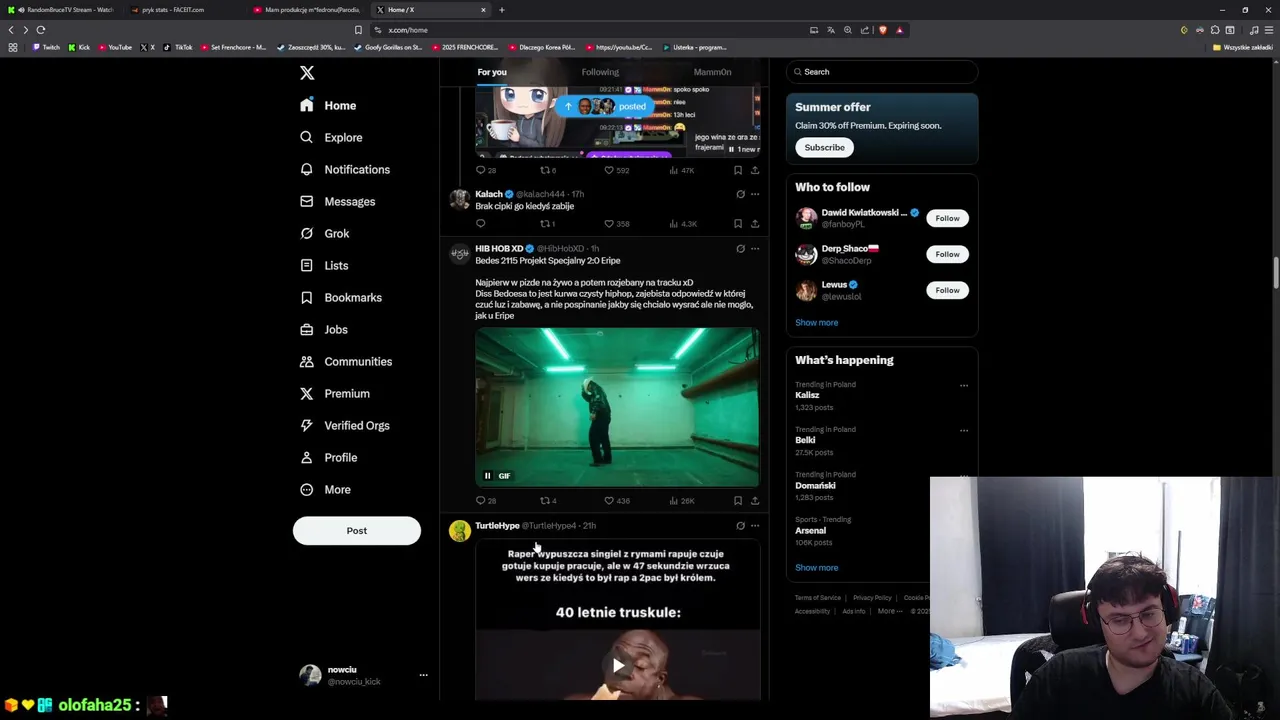Share the Kałach post

[755, 224]
